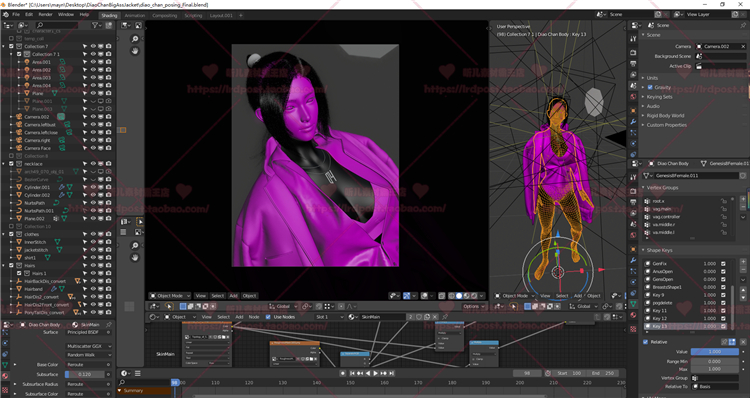The image size is (750, 398).
Task: Open the outliner filter funnel
Action: click(95, 25)
